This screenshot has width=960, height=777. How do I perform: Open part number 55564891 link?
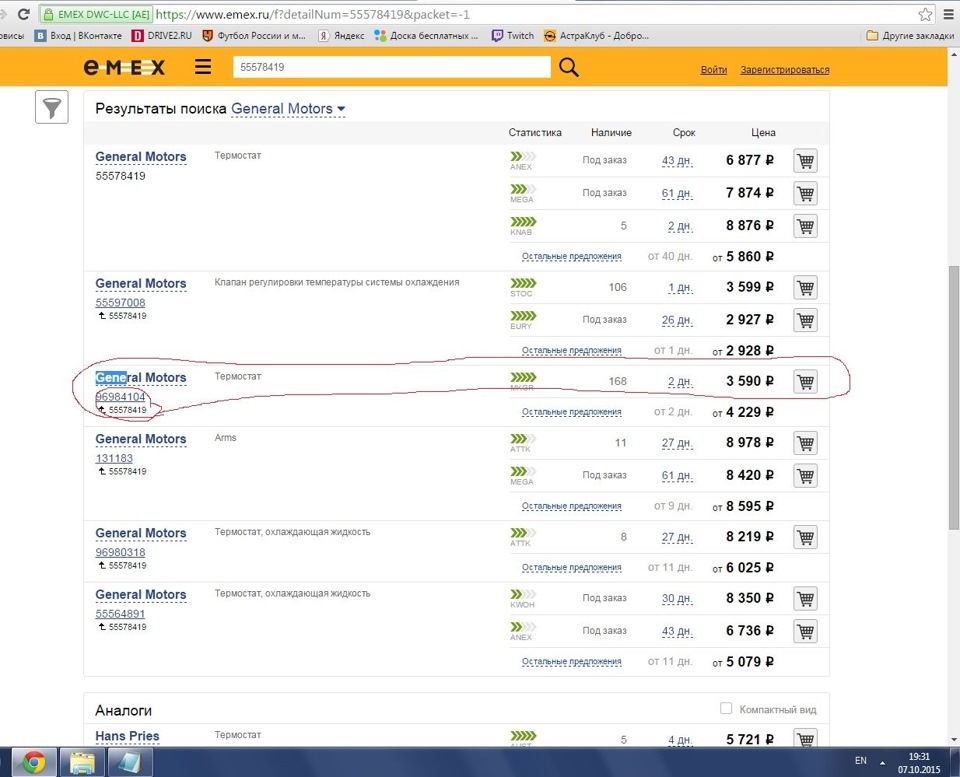pos(120,614)
